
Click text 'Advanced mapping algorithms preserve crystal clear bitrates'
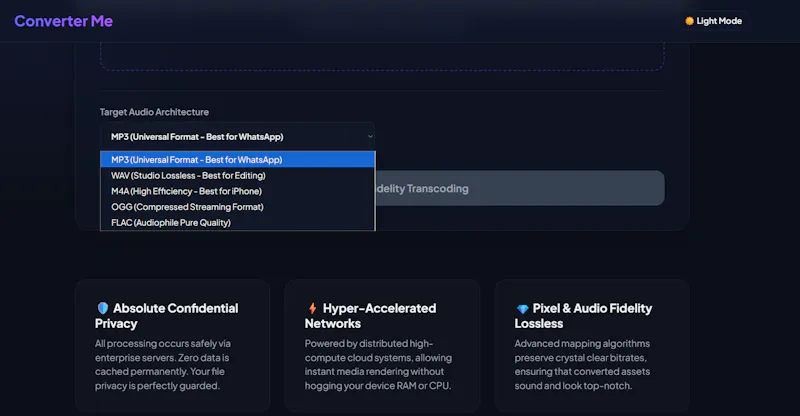pos(582,351)
